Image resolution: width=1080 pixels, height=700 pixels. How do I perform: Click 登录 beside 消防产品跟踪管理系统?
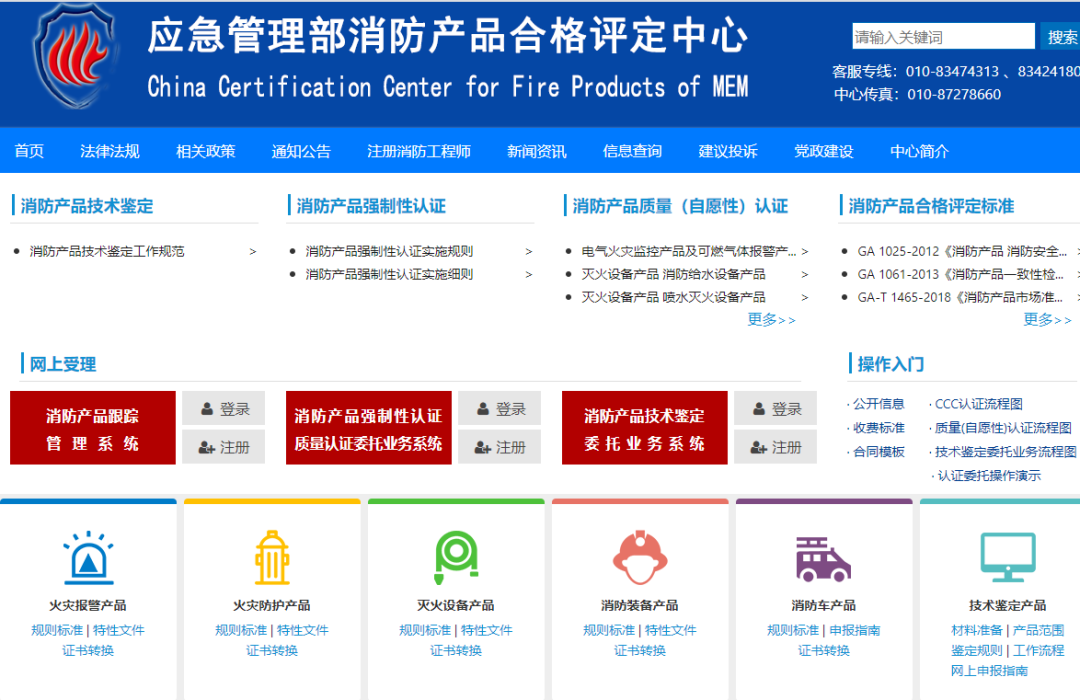tap(223, 408)
